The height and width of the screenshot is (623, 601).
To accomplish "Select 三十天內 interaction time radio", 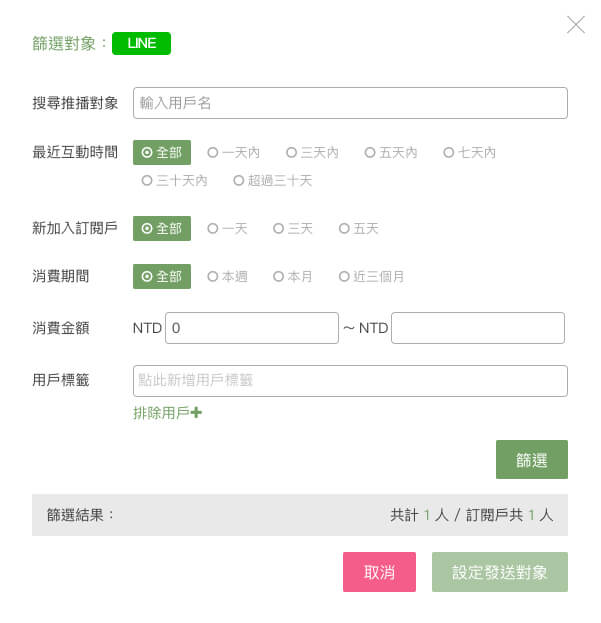I will coord(174,181).
